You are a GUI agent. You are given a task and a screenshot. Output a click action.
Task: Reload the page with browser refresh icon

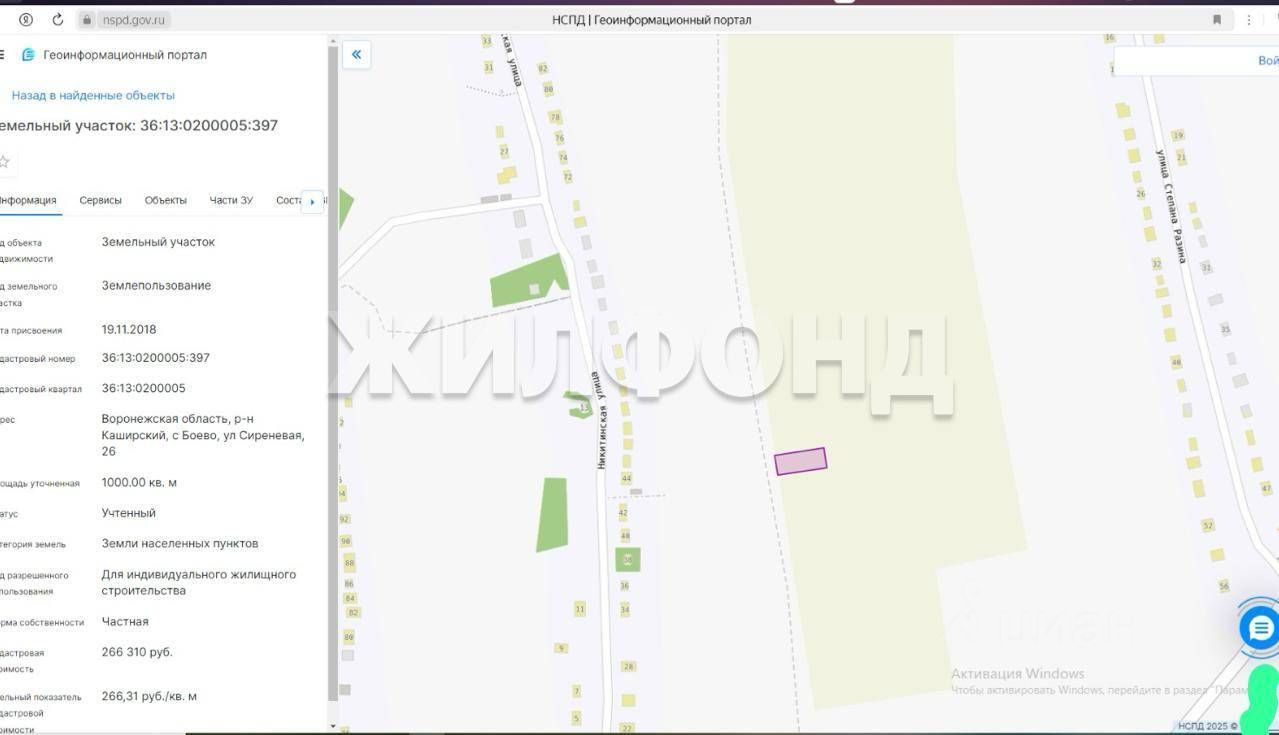point(58,20)
